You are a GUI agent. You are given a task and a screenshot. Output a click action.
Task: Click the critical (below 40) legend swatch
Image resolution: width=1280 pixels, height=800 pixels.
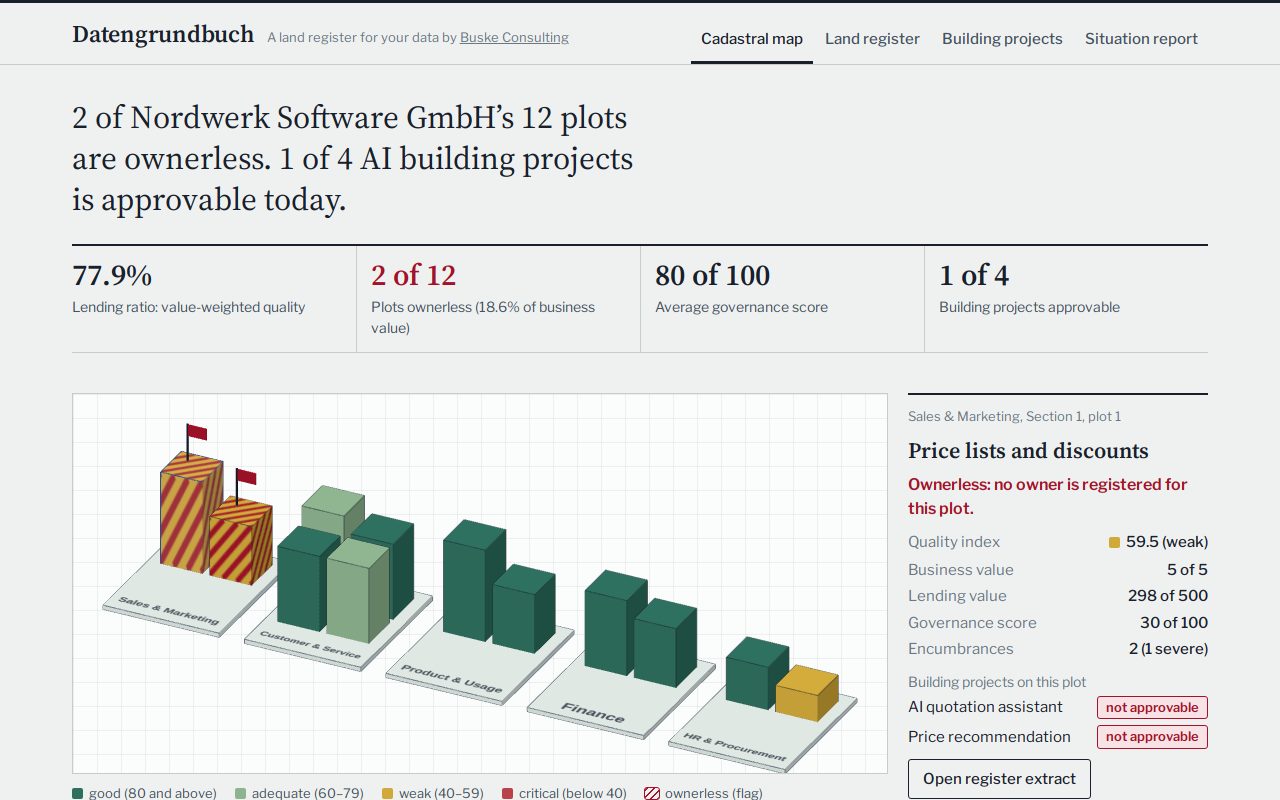508,793
